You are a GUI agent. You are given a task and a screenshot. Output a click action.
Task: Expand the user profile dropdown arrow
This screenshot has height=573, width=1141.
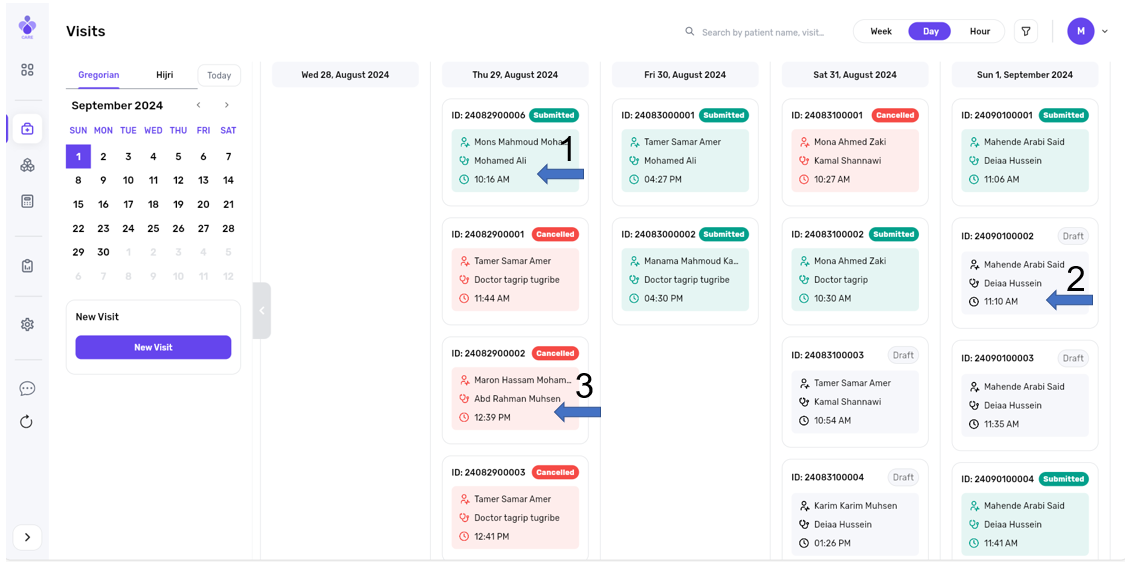(1105, 32)
